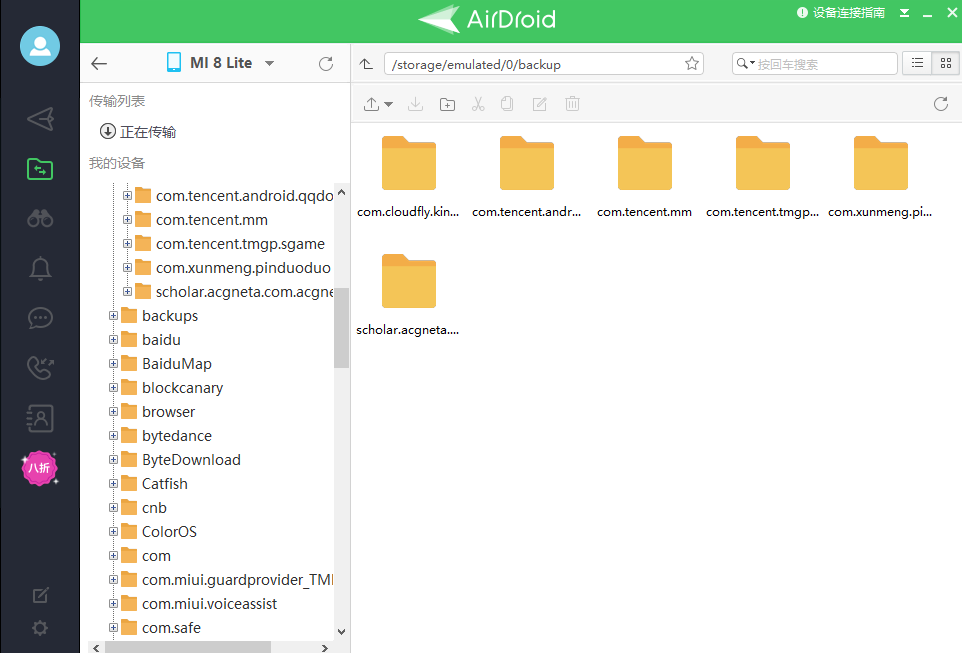Open settings gear in sidebar
The height and width of the screenshot is (653, 962).
(x=40, y=628)
